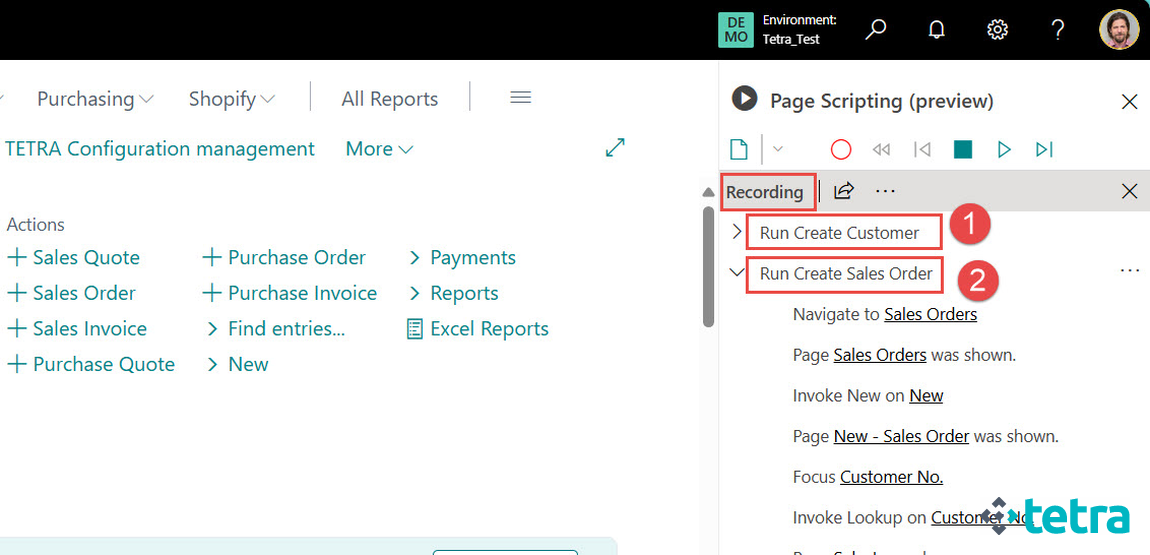The width and height of the screenshot is (1150, 555).
Task: Expand the Payments action group
Action: (461, 257)
